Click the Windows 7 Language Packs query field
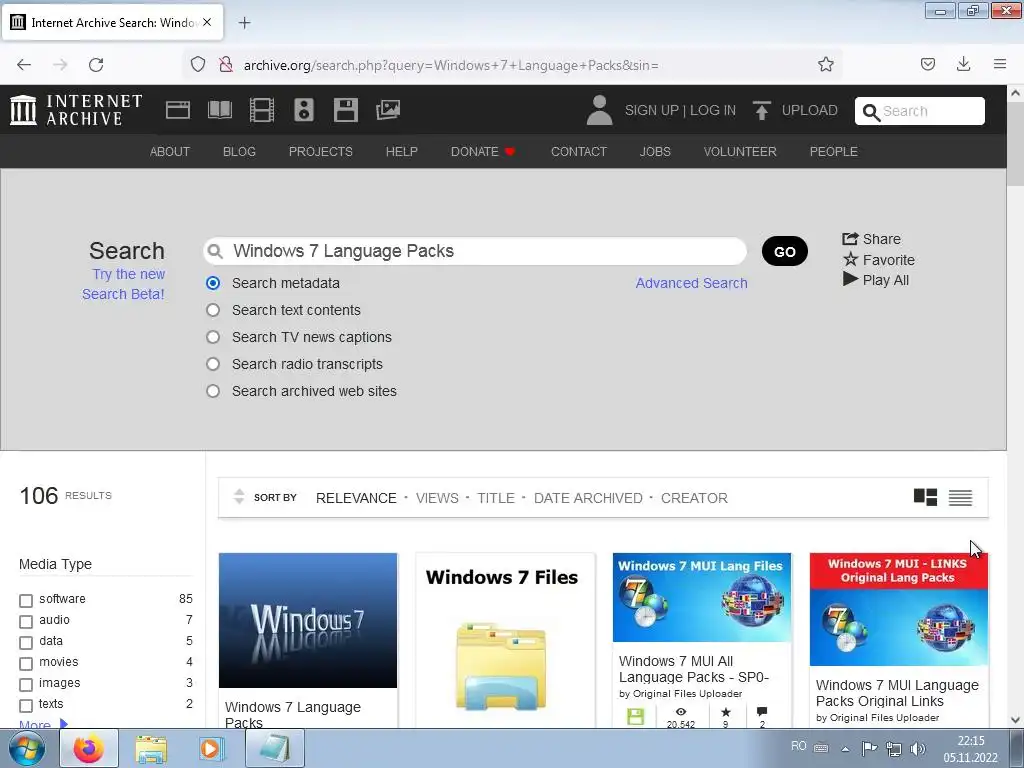 pyautogui.click(x=475, y=251)
